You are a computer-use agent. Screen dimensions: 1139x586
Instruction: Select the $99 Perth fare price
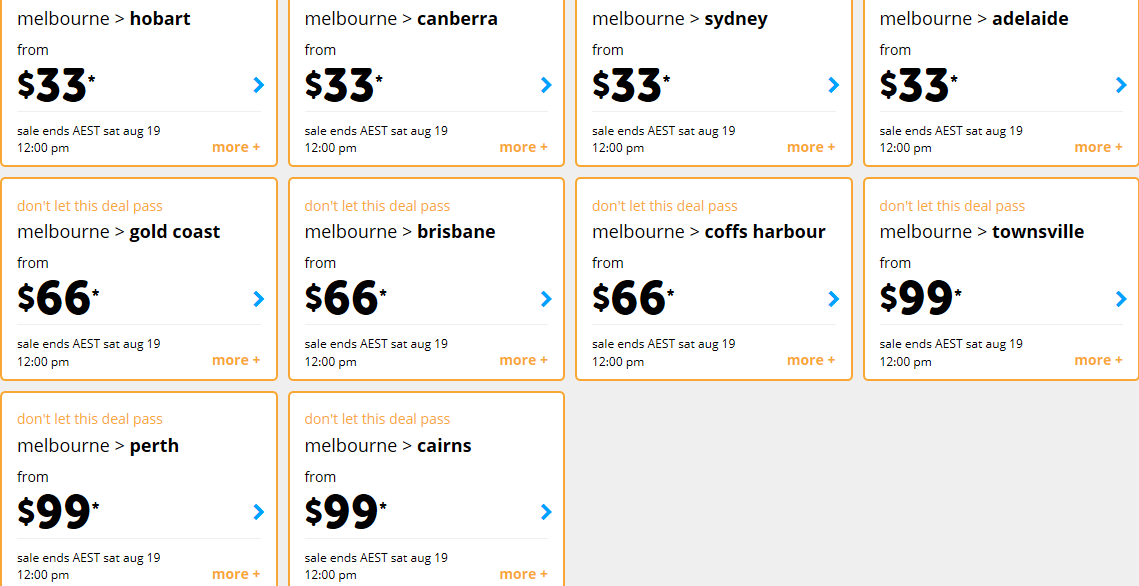(x=57, y=512)
